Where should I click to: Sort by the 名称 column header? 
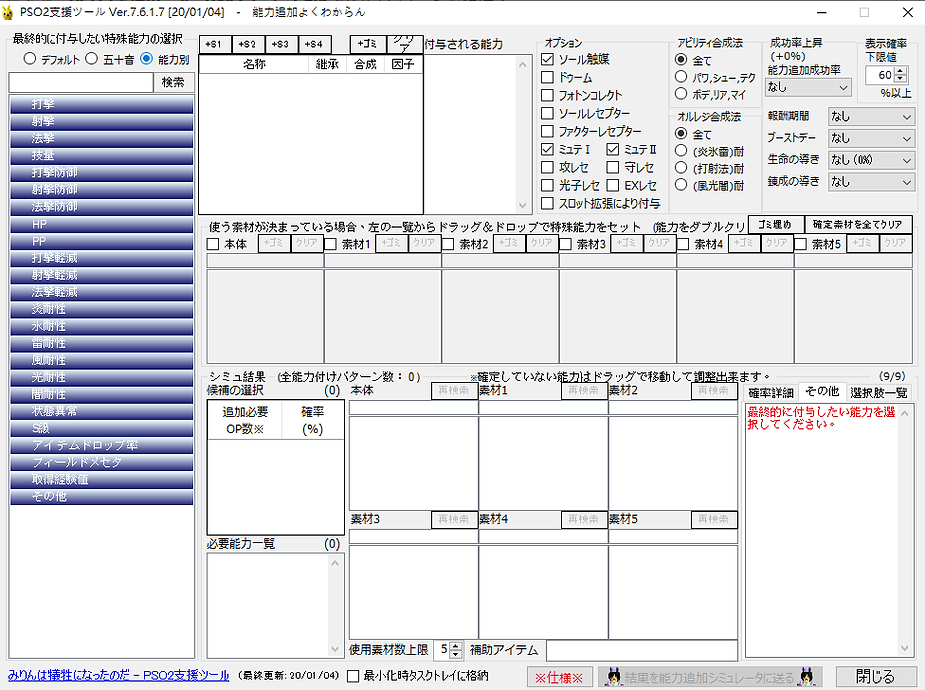point(254,64)
